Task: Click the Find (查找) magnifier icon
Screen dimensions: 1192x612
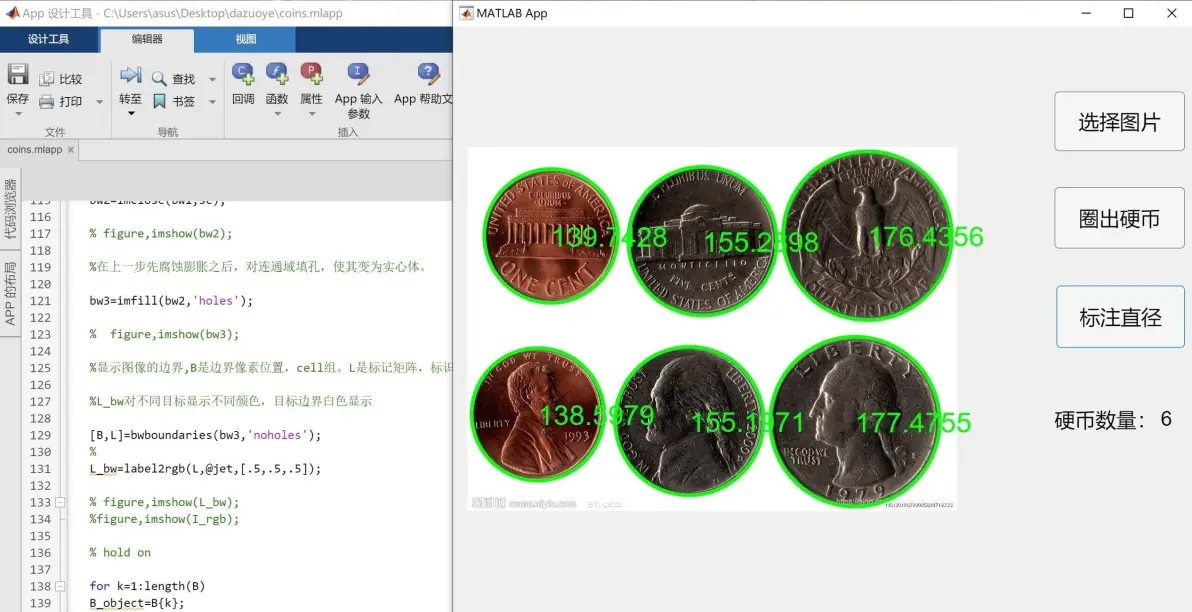Action: point(159,78)
